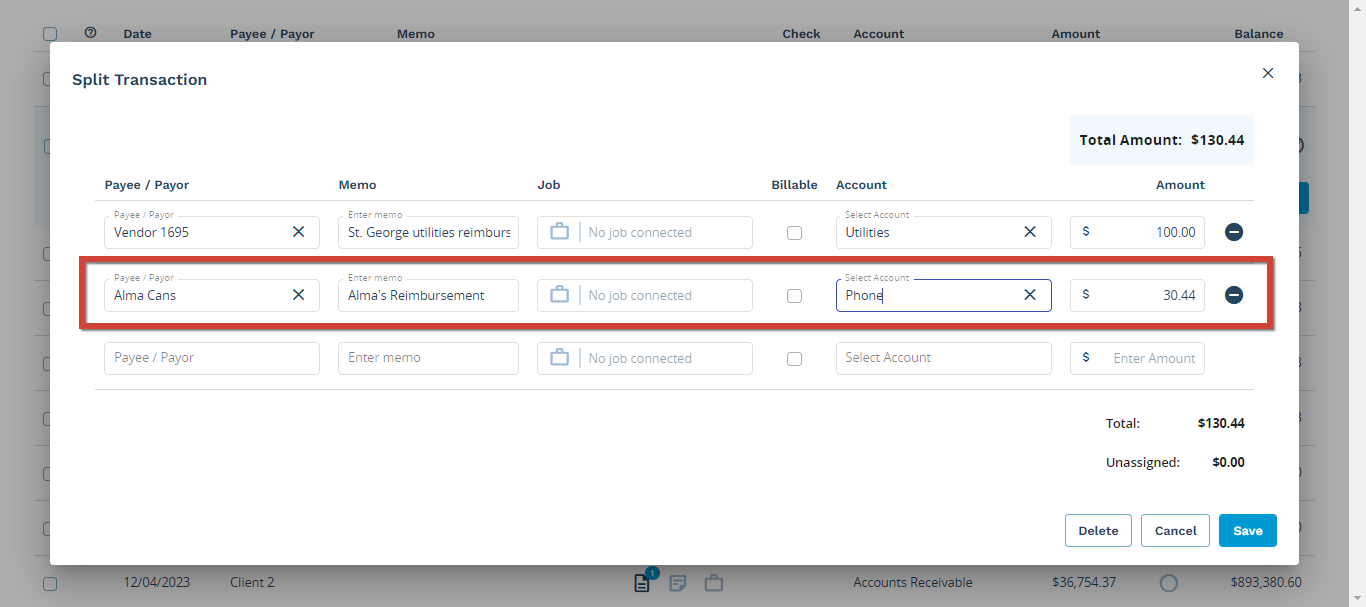The image size is (1366, 607).
Task: Check Billable for the Alma Cans row
Action: click(x=794, y=296)
